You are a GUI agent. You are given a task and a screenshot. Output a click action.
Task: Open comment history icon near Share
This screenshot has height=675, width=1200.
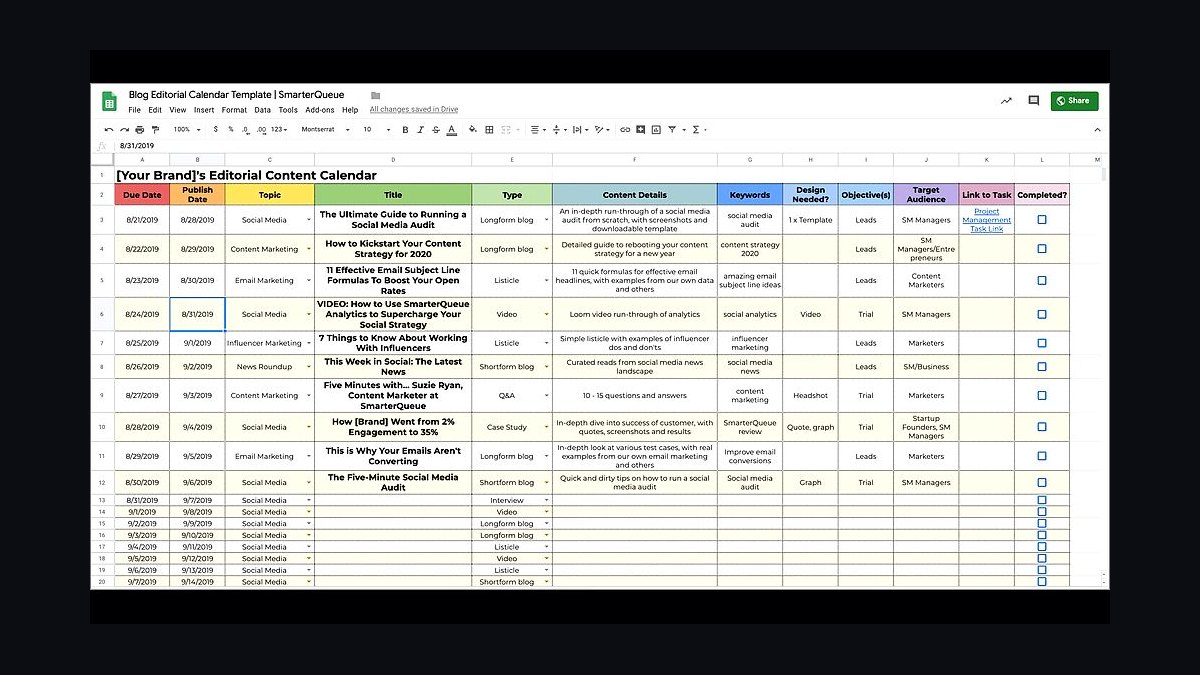(1034, 100)
